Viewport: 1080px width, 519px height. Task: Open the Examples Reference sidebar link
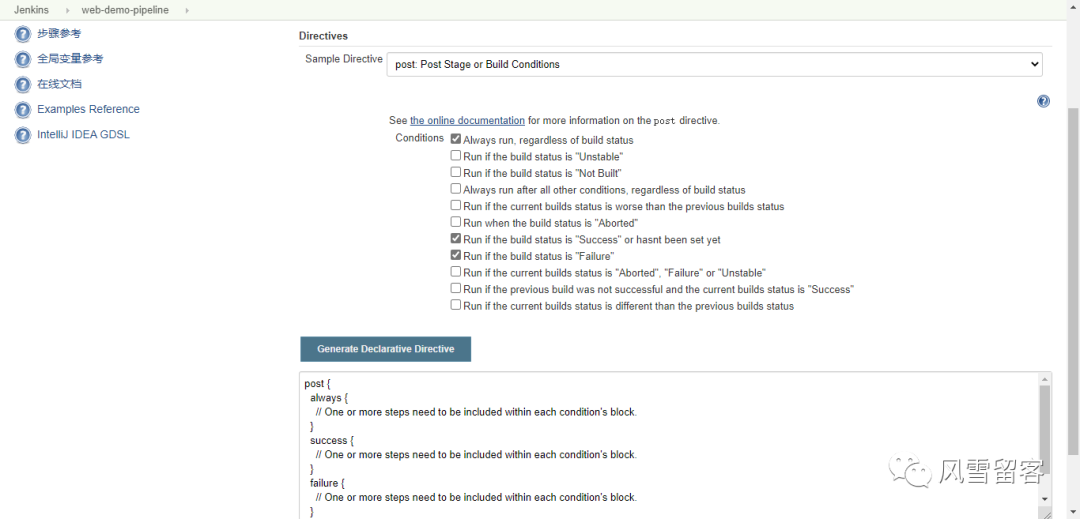(88, 110)
